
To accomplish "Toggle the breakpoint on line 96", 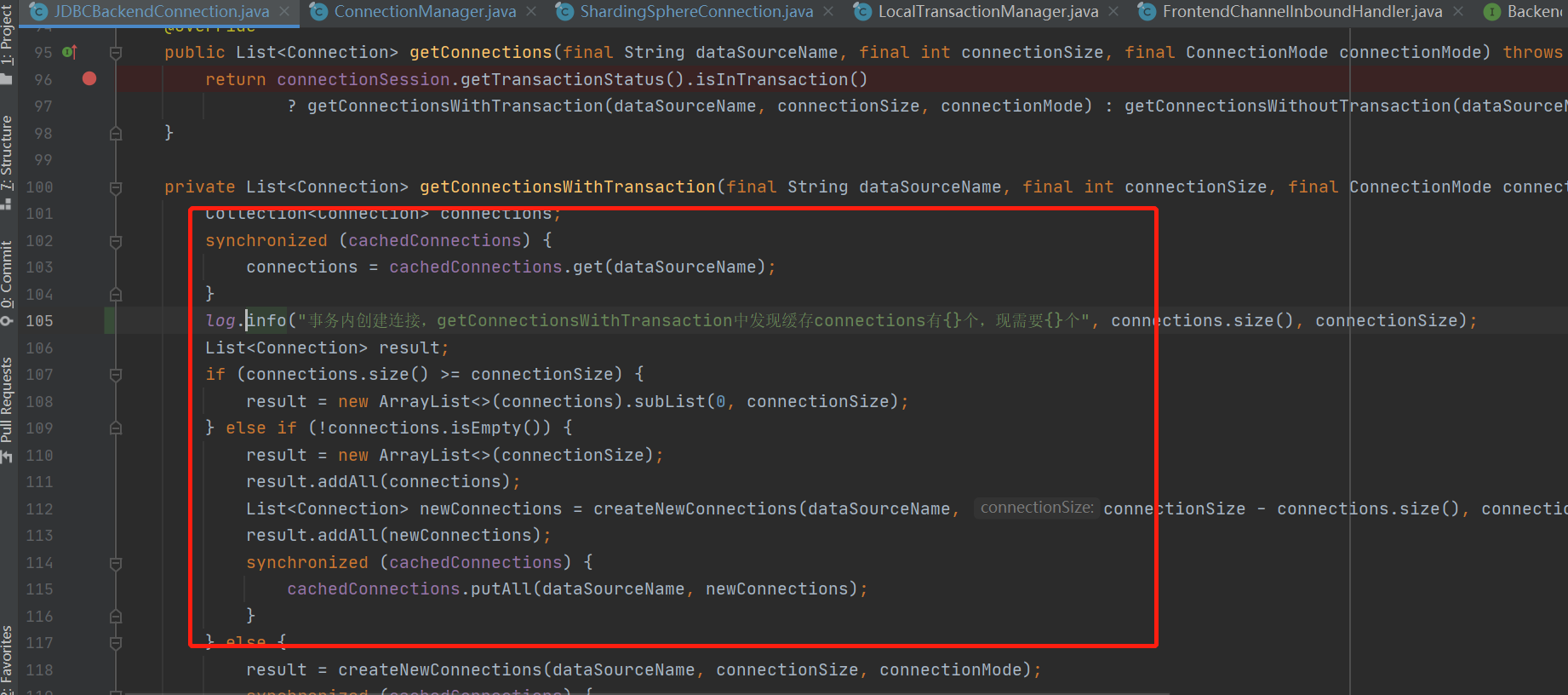I will coord(89,78).
